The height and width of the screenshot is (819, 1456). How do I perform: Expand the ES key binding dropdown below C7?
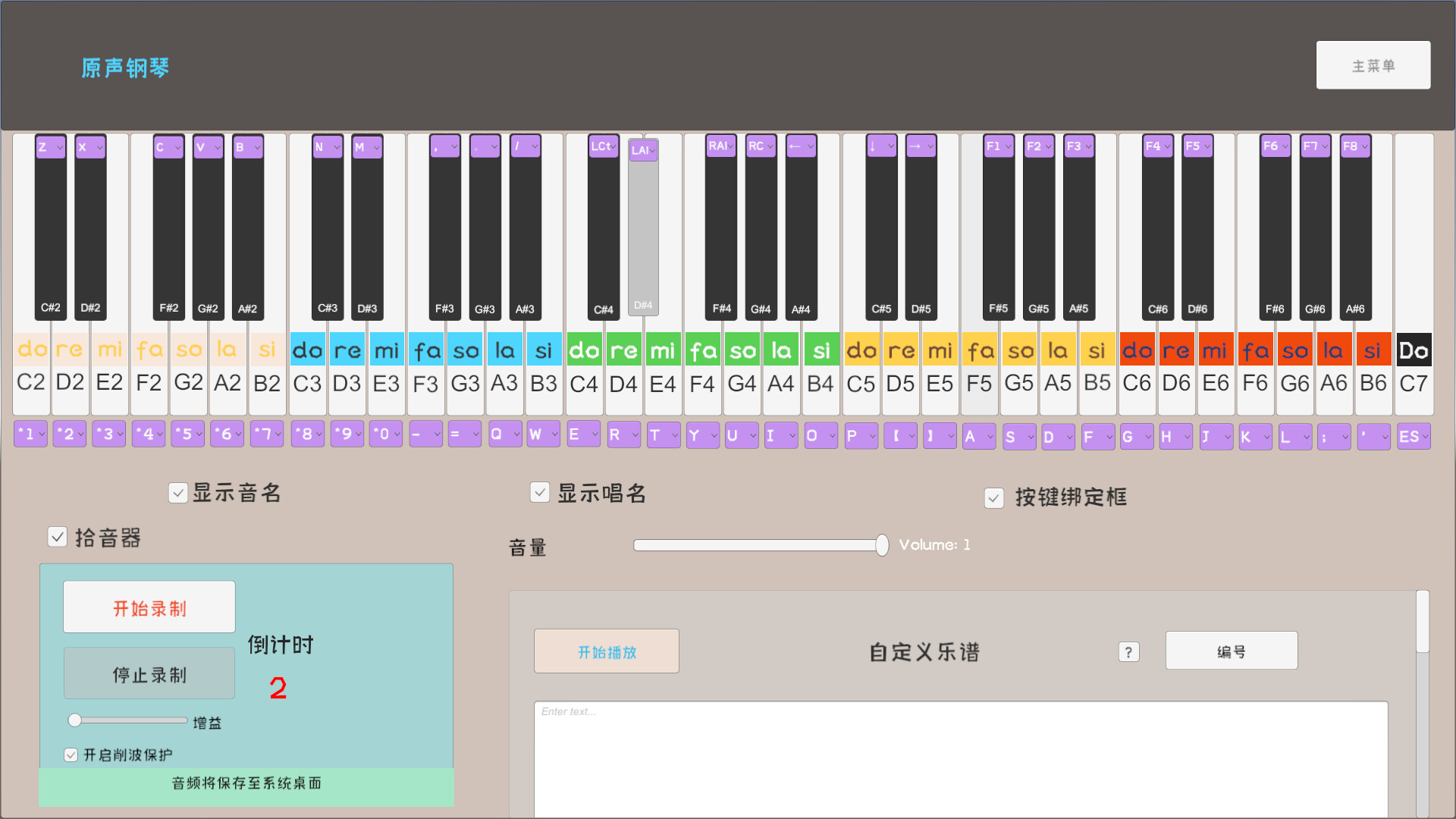click(x=1414, y=436)
